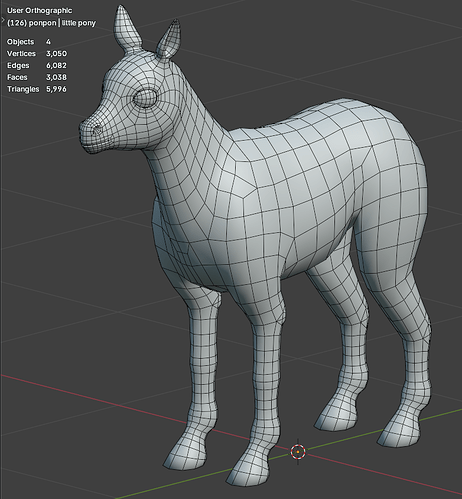The image size is (462, 499).
Task: Click the pony's nostril on the muzzle
Action: [97, 129]
